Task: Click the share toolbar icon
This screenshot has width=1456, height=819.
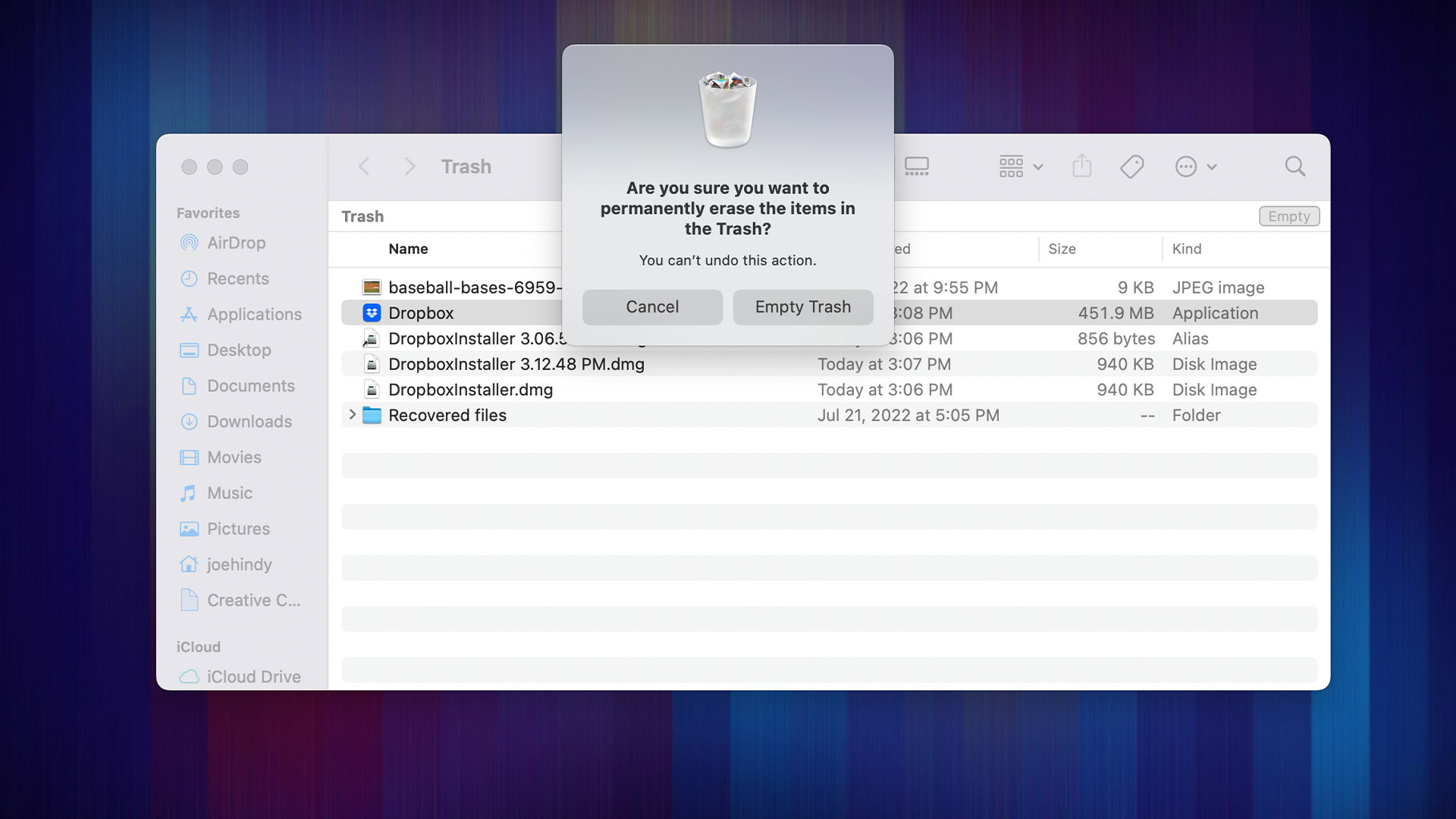Action: click(x=1082, y=165)
